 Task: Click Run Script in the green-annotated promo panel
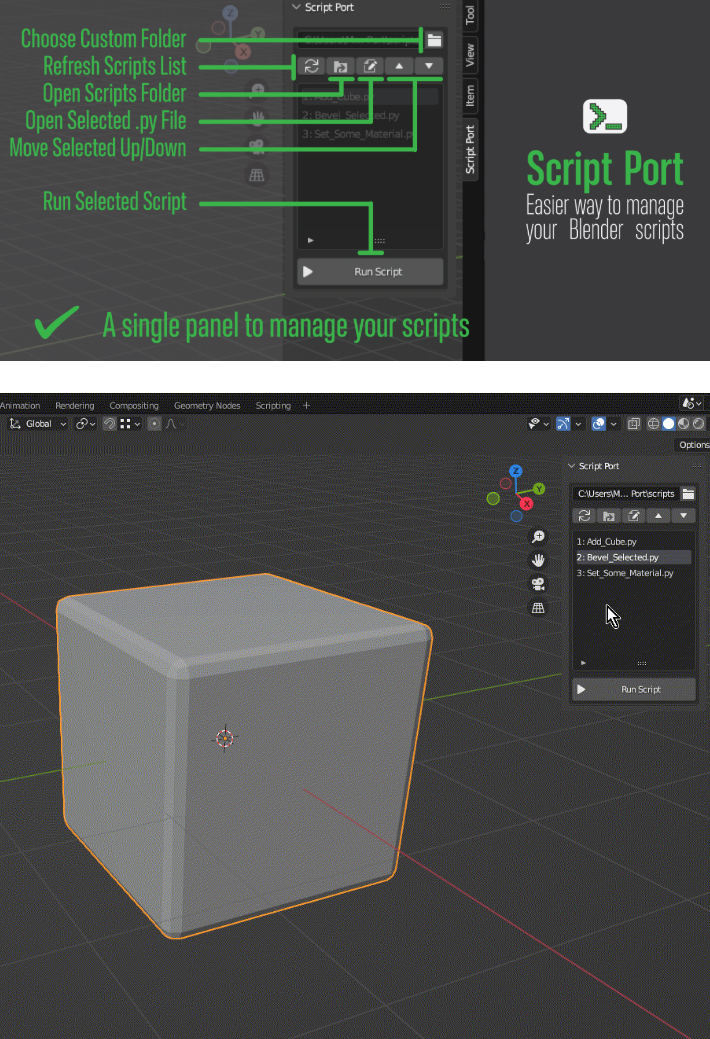point(370,272)
